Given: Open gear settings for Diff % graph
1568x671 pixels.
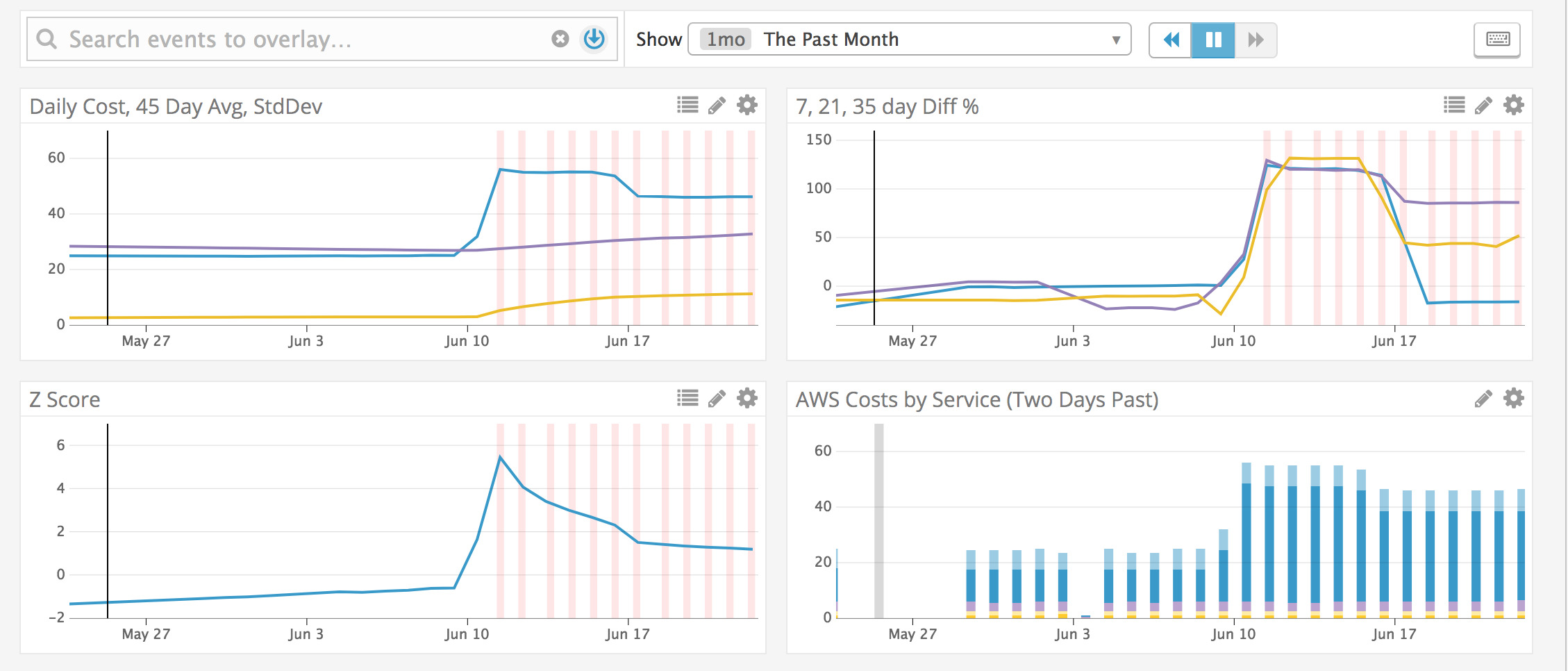Looking at the screenshot, I should tap(1513, 106).
